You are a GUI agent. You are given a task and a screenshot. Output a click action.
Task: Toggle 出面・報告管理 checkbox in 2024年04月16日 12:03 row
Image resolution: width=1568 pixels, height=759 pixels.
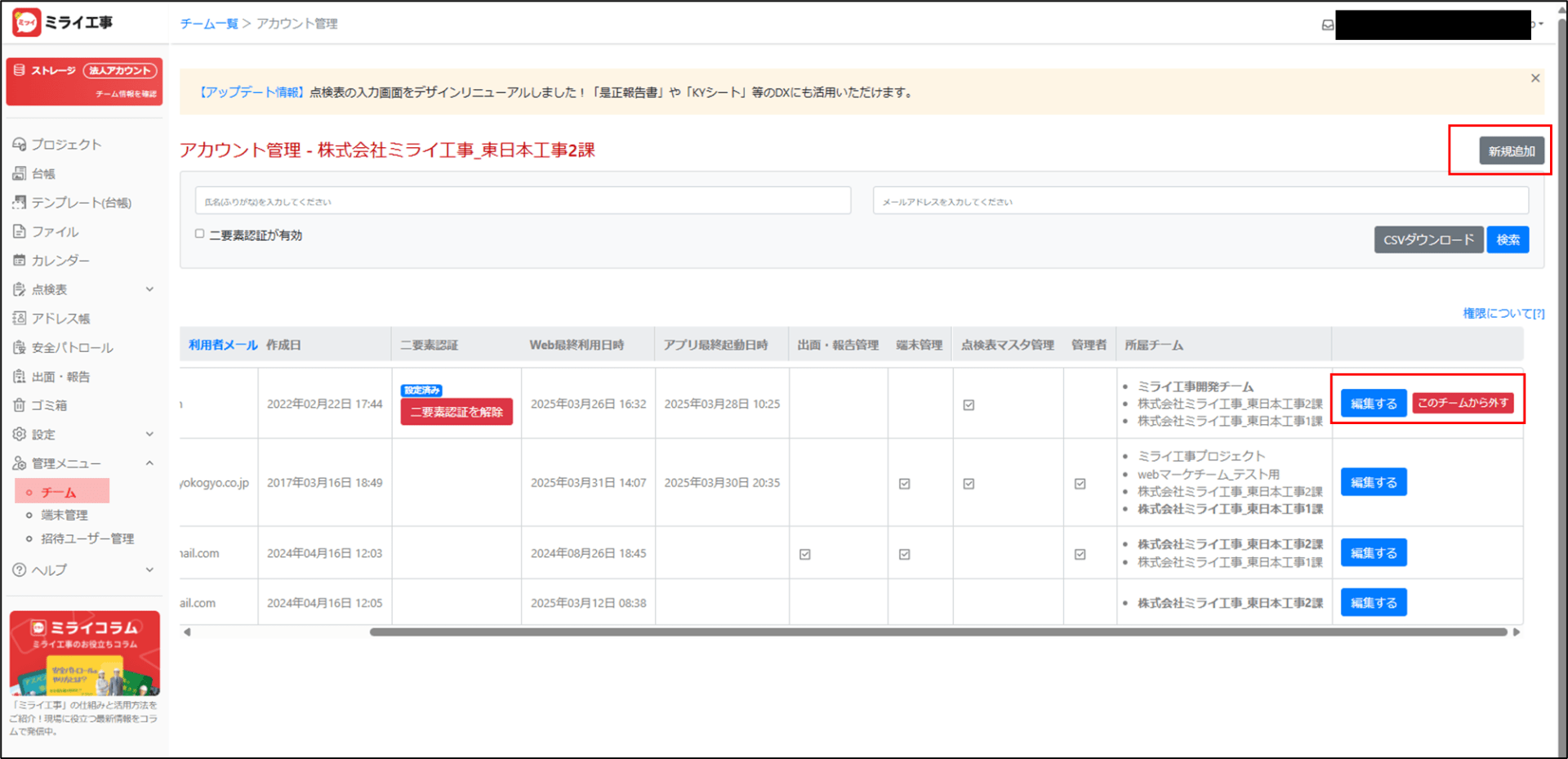[x=805, y=554]
